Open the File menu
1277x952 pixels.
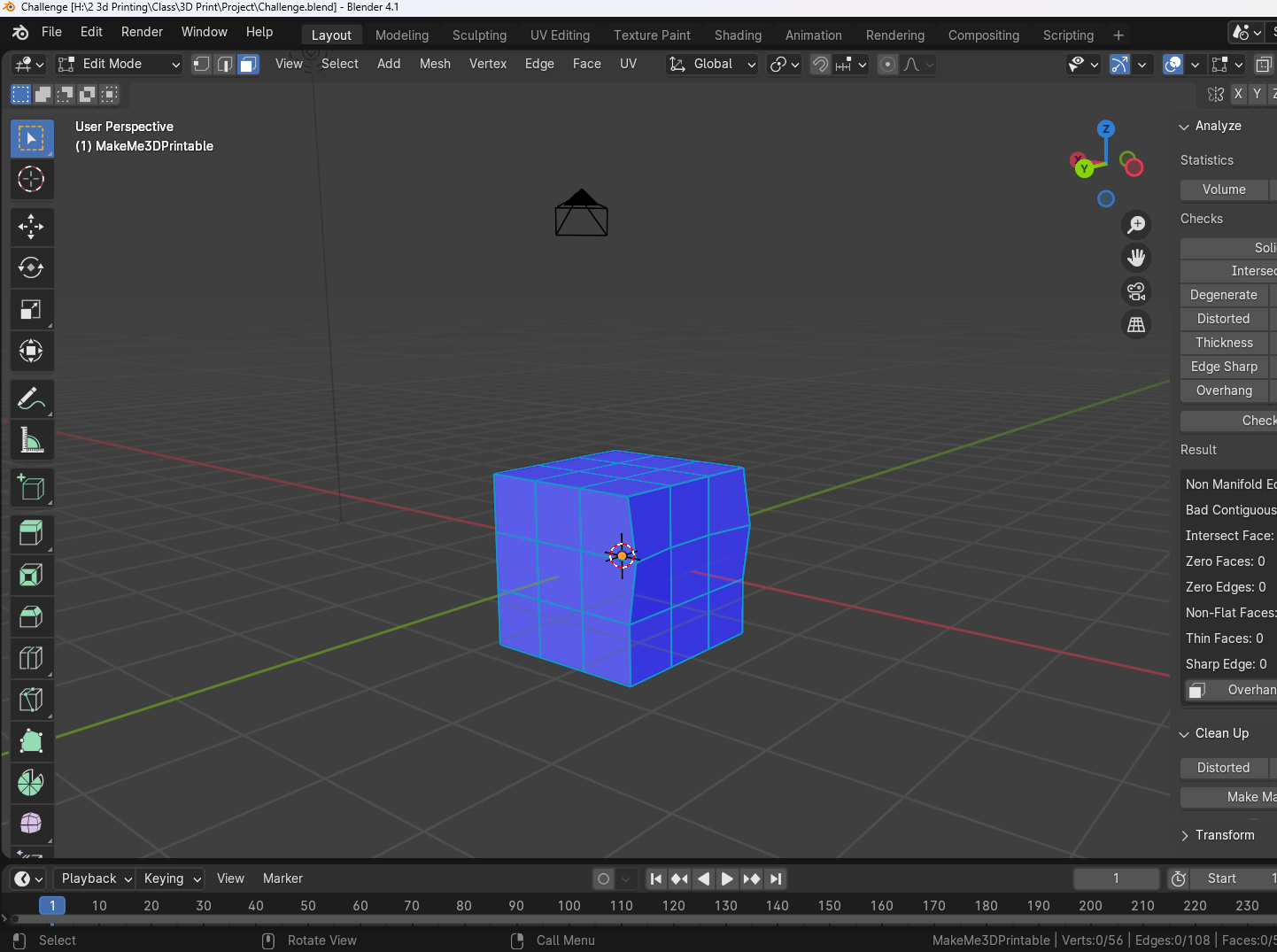(52, 32)
